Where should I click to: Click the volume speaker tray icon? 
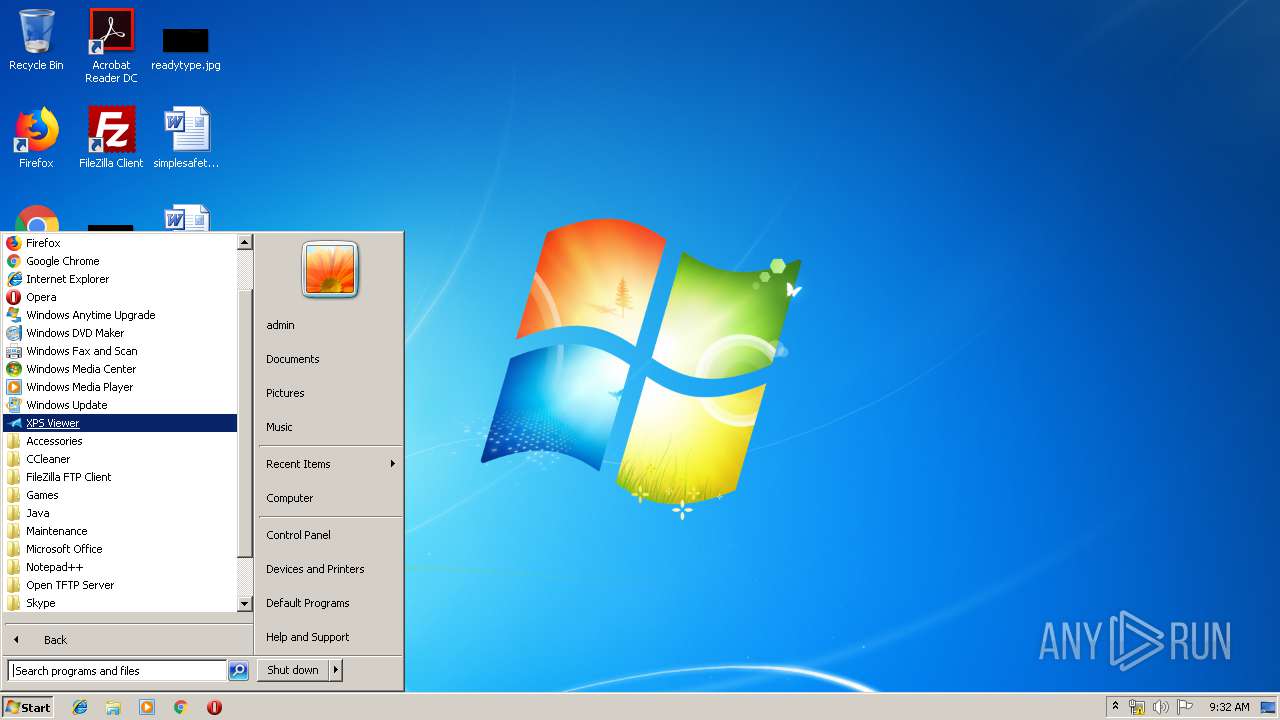[1160, 707]
